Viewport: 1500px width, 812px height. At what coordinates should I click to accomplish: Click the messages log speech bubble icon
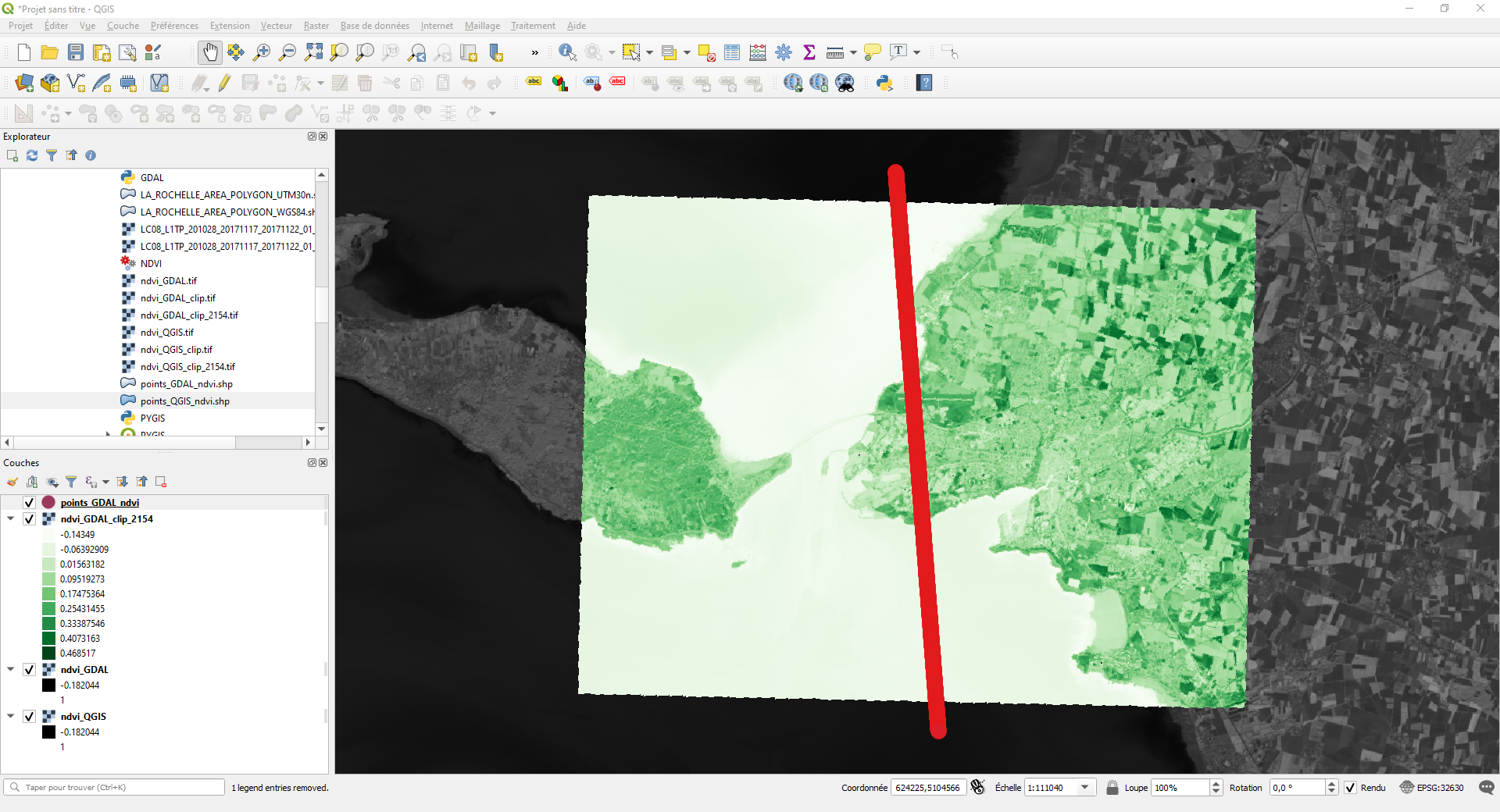[1487, 787]
